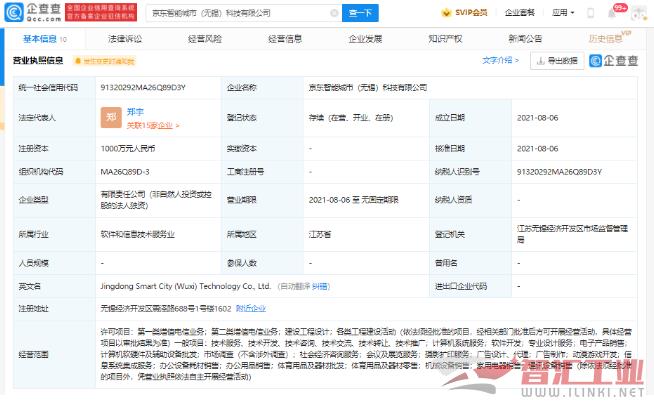Viewport: 654px width, 407px height.
Task: Select credit code 91320292MA26Q89D3Y next to 统一社会信用代码
Action: coord(143,88)
